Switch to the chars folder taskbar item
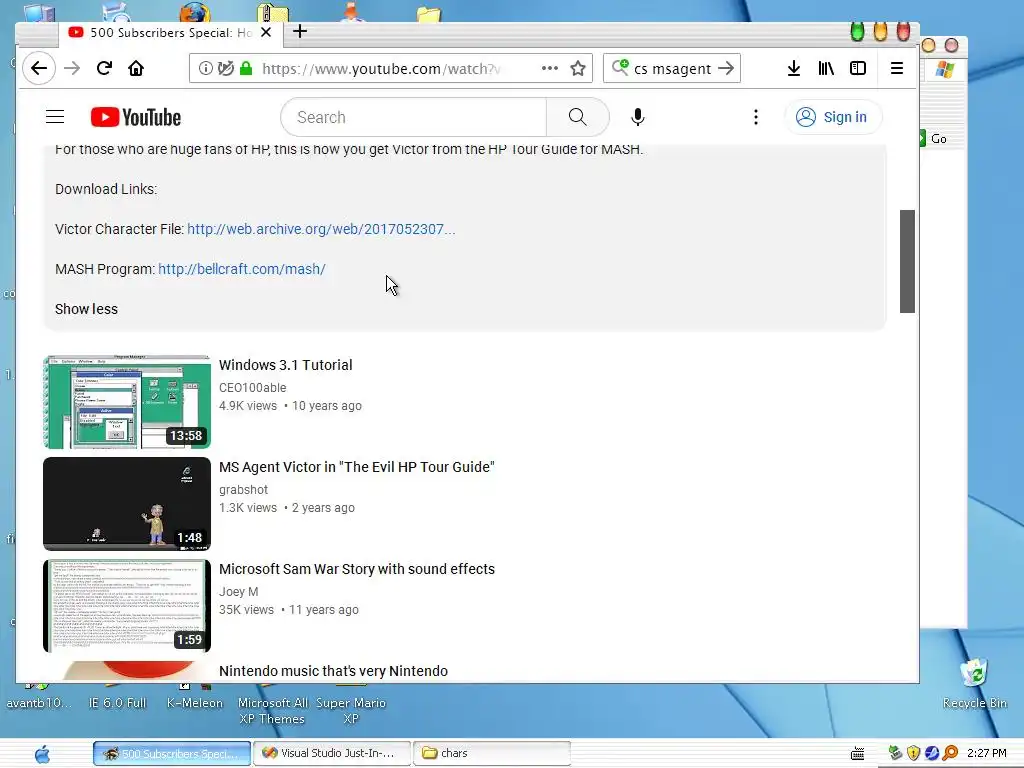The width and height of the screenshot is (1024, 768). pos(492,753)
